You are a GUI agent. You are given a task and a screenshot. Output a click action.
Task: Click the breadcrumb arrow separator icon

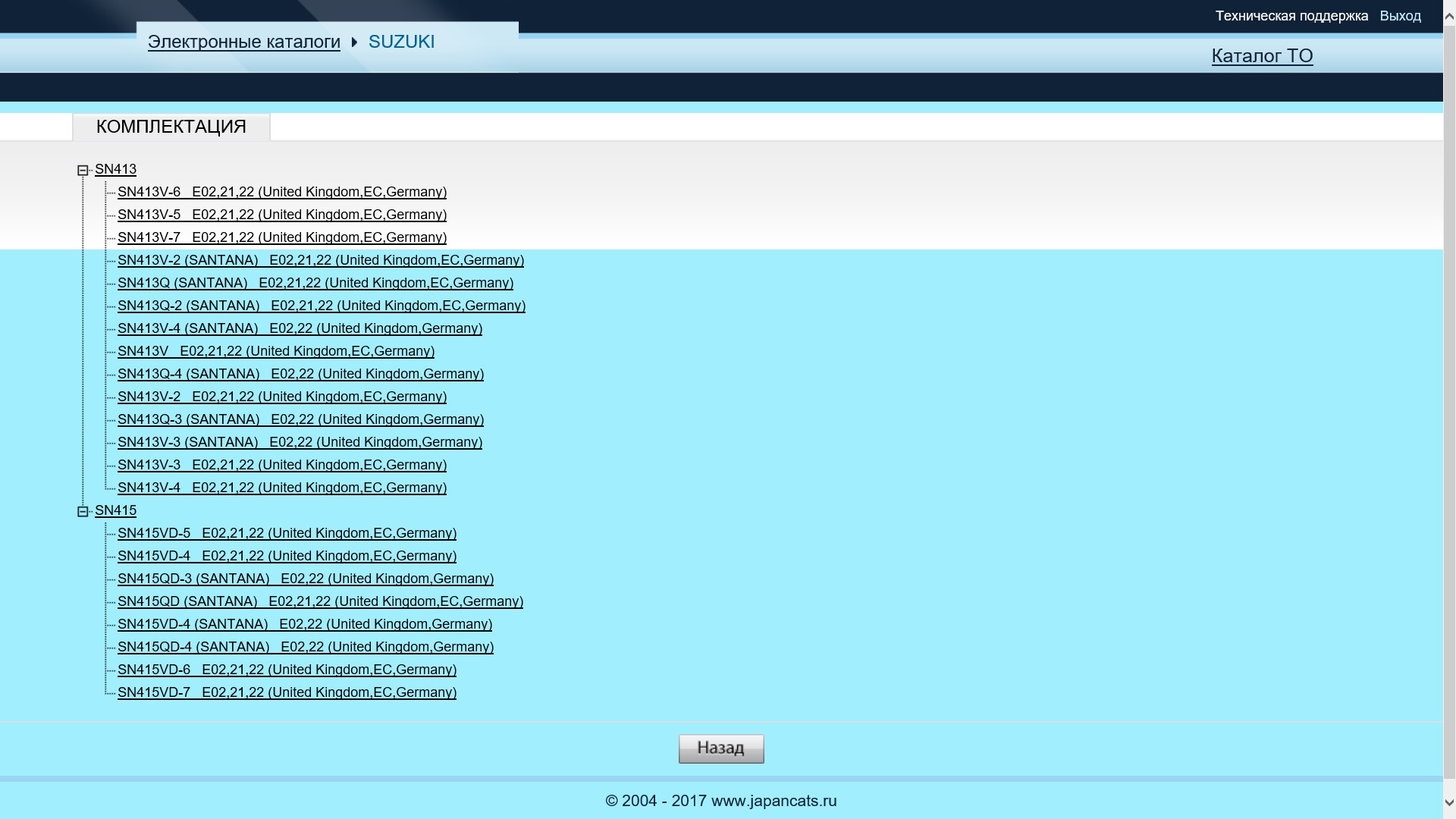tap(354, 42)
